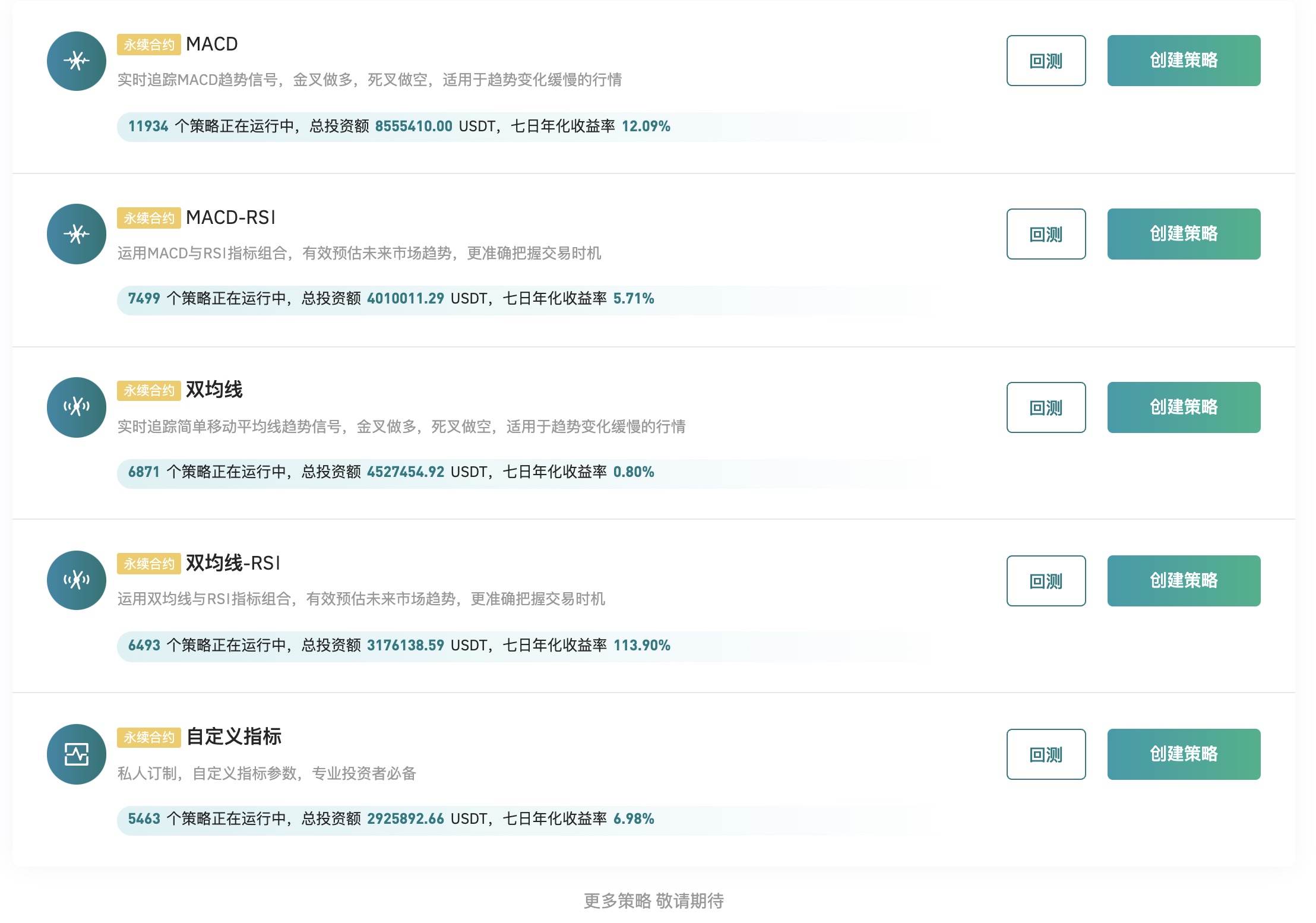The image size is (1316, 923).
Task: Click the 5463 running strategies count
Action: pos(144,818)
